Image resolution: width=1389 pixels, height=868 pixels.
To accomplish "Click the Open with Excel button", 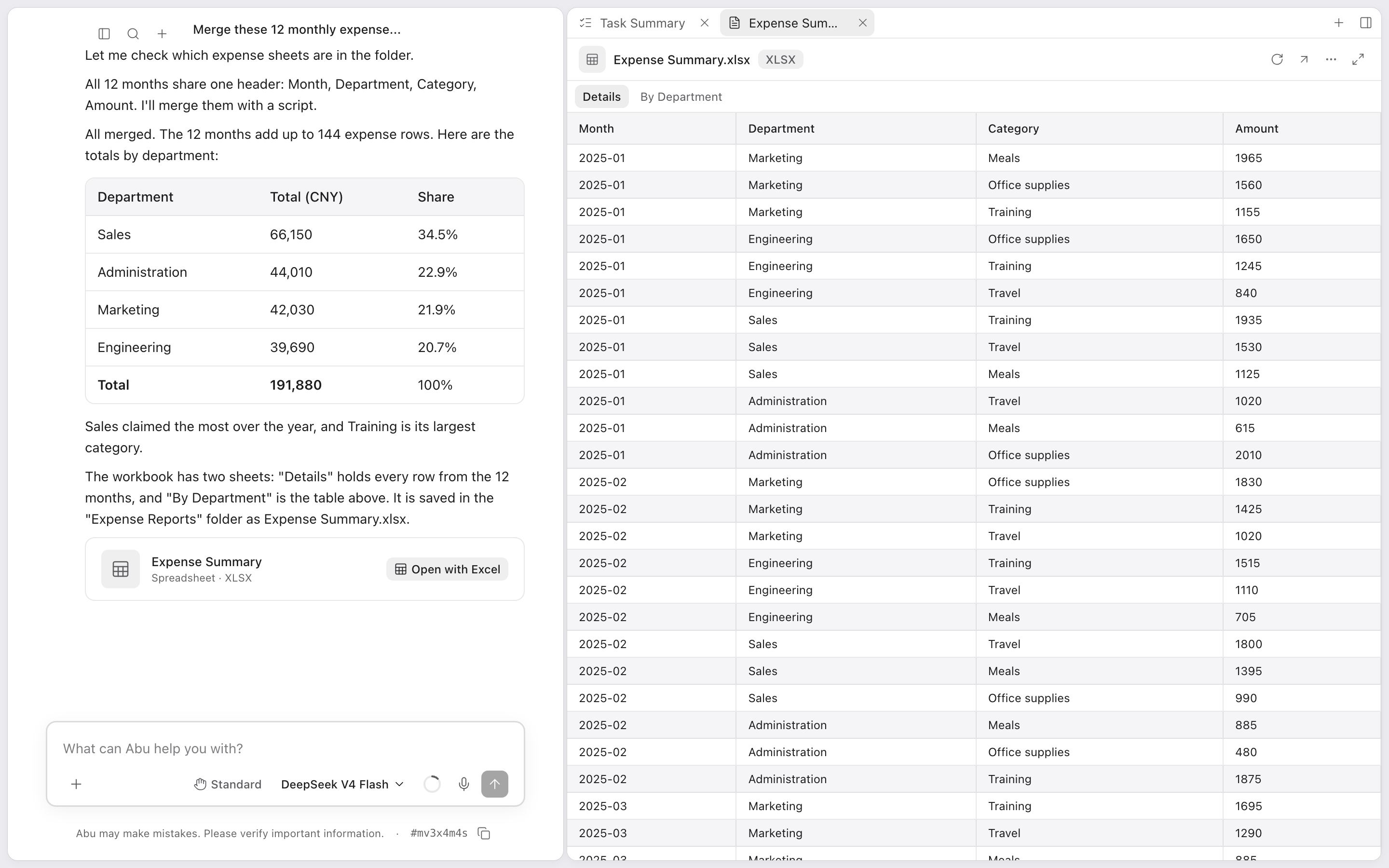I will pos(448,569).
